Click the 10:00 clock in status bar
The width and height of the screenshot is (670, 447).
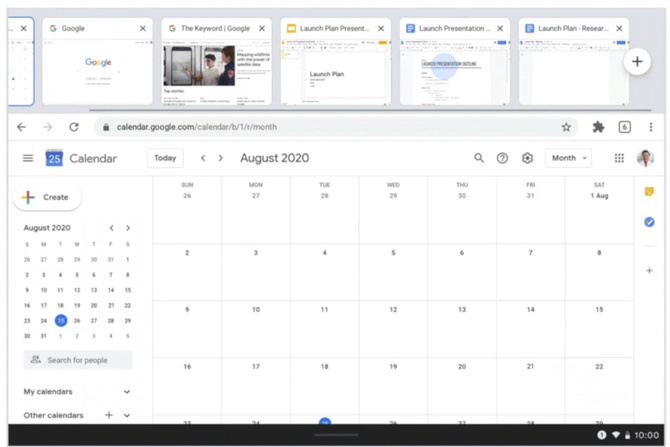coord(646,435)
